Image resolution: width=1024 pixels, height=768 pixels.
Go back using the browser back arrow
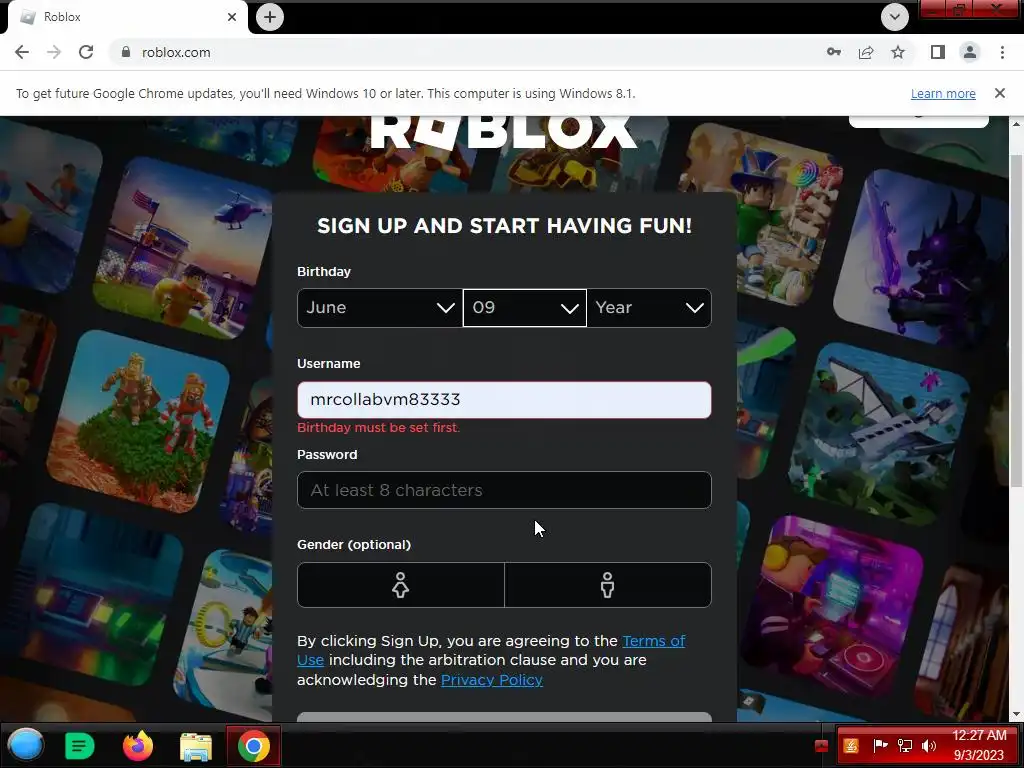click(22, 52)
